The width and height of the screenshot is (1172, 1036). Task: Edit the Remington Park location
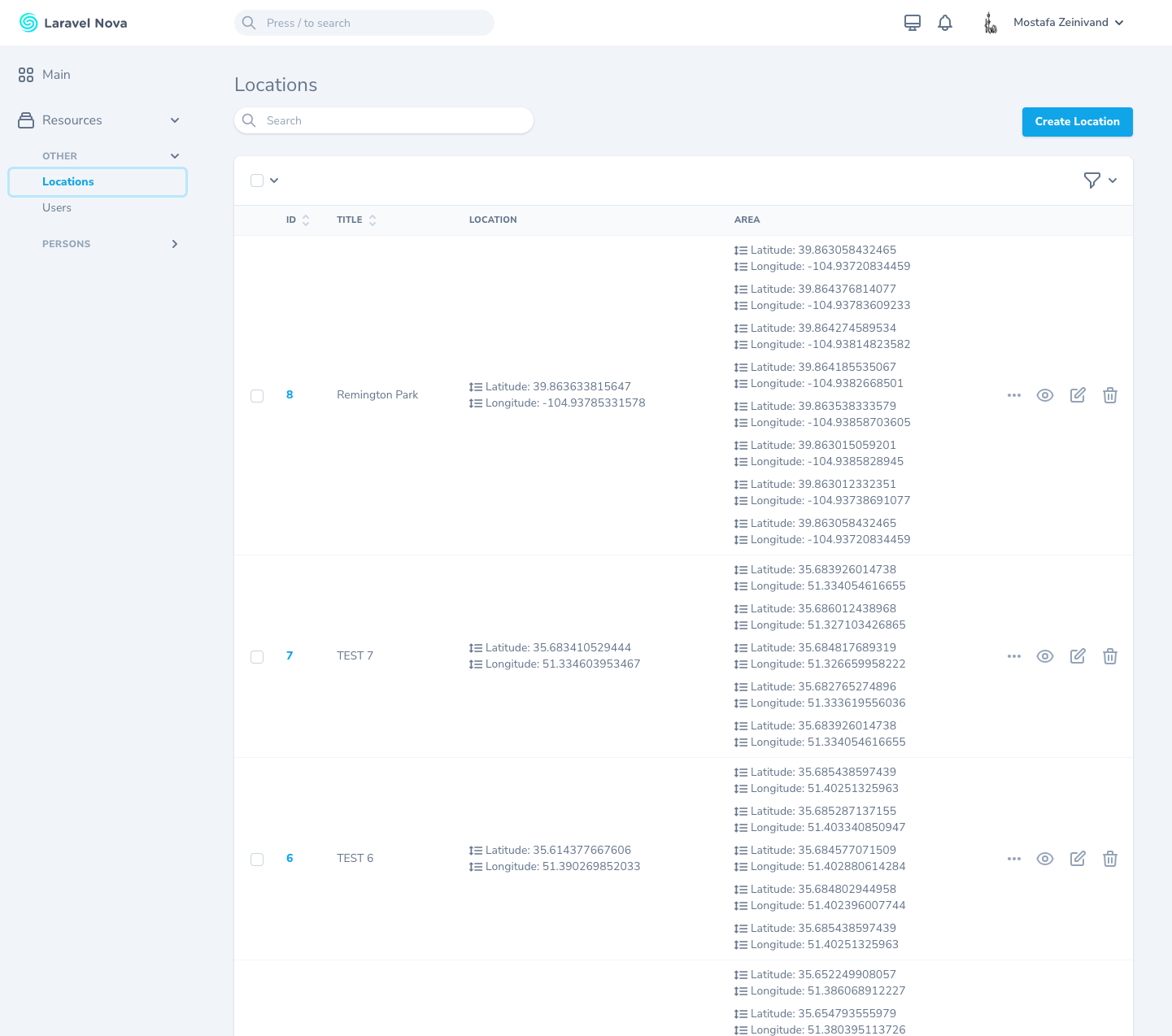point(1077,395)
